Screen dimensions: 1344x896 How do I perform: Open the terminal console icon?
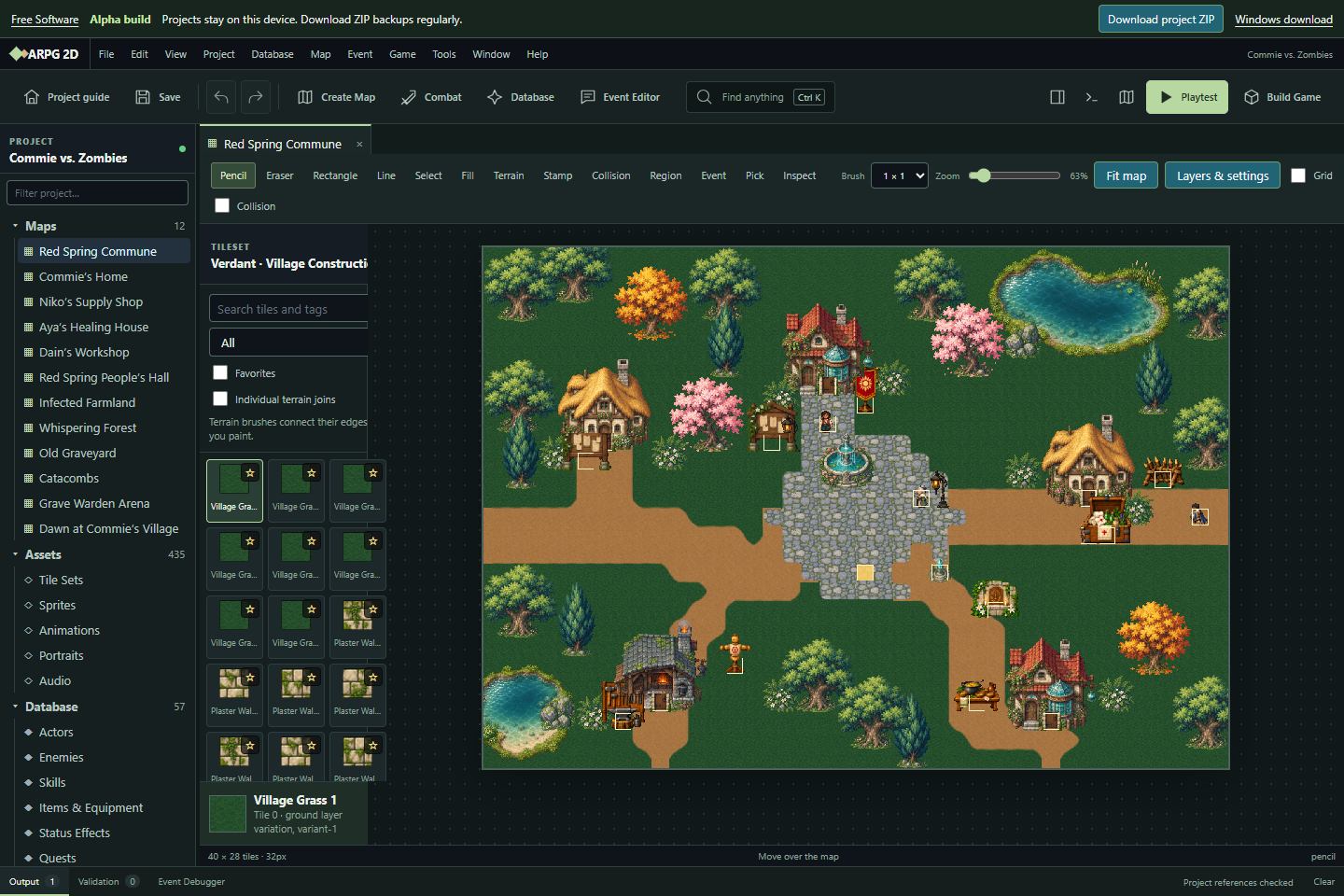[x=1092, y=97]
